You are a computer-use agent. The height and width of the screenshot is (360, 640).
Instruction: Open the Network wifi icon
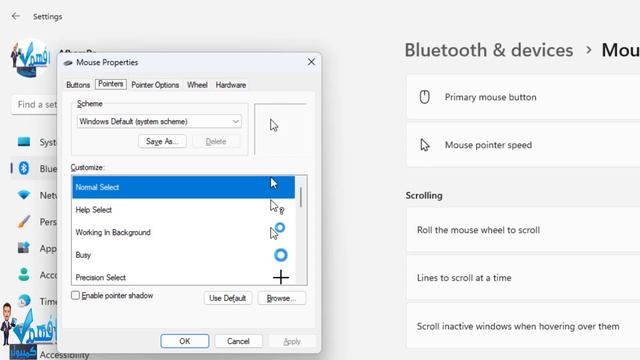tap(24, 195)
